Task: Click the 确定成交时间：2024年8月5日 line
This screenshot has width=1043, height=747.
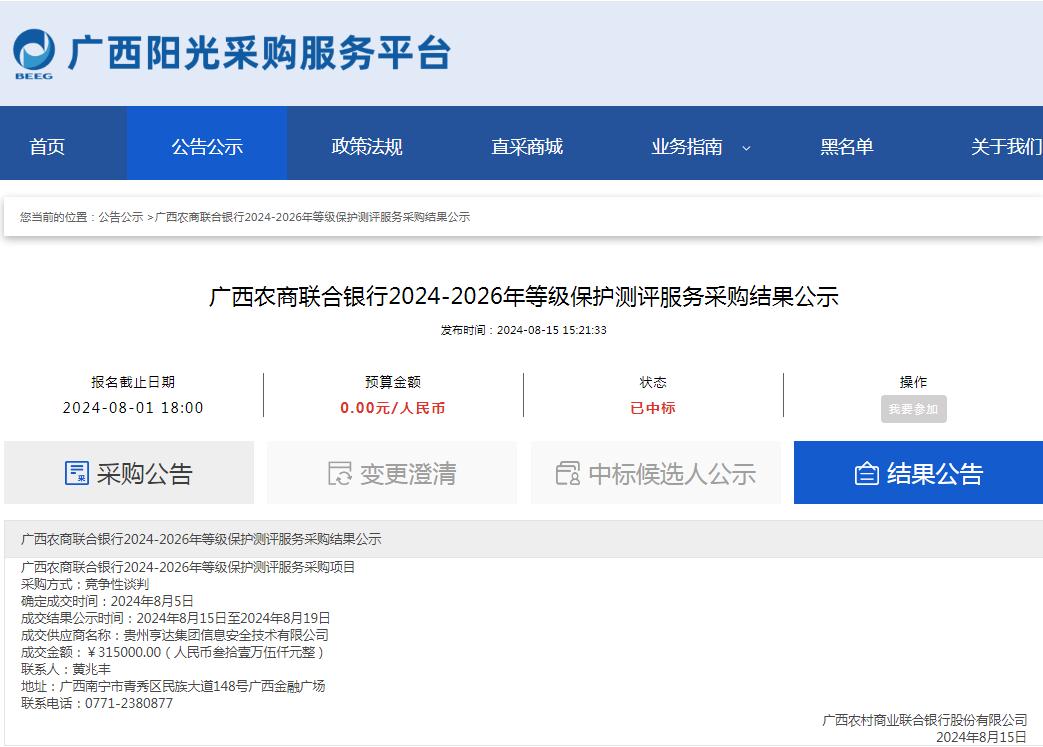Action: (x=107, y=601)
